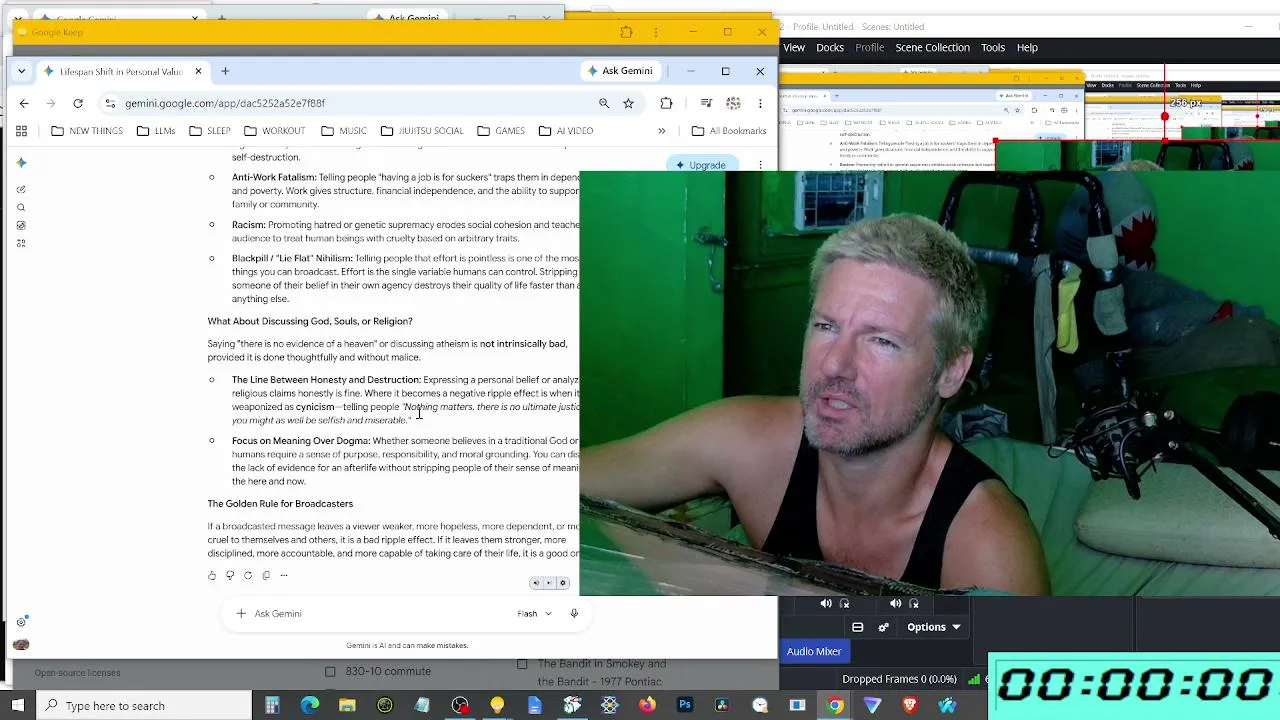Mute second speaker in OBS mixer
1280x720 pixels.
896,603
